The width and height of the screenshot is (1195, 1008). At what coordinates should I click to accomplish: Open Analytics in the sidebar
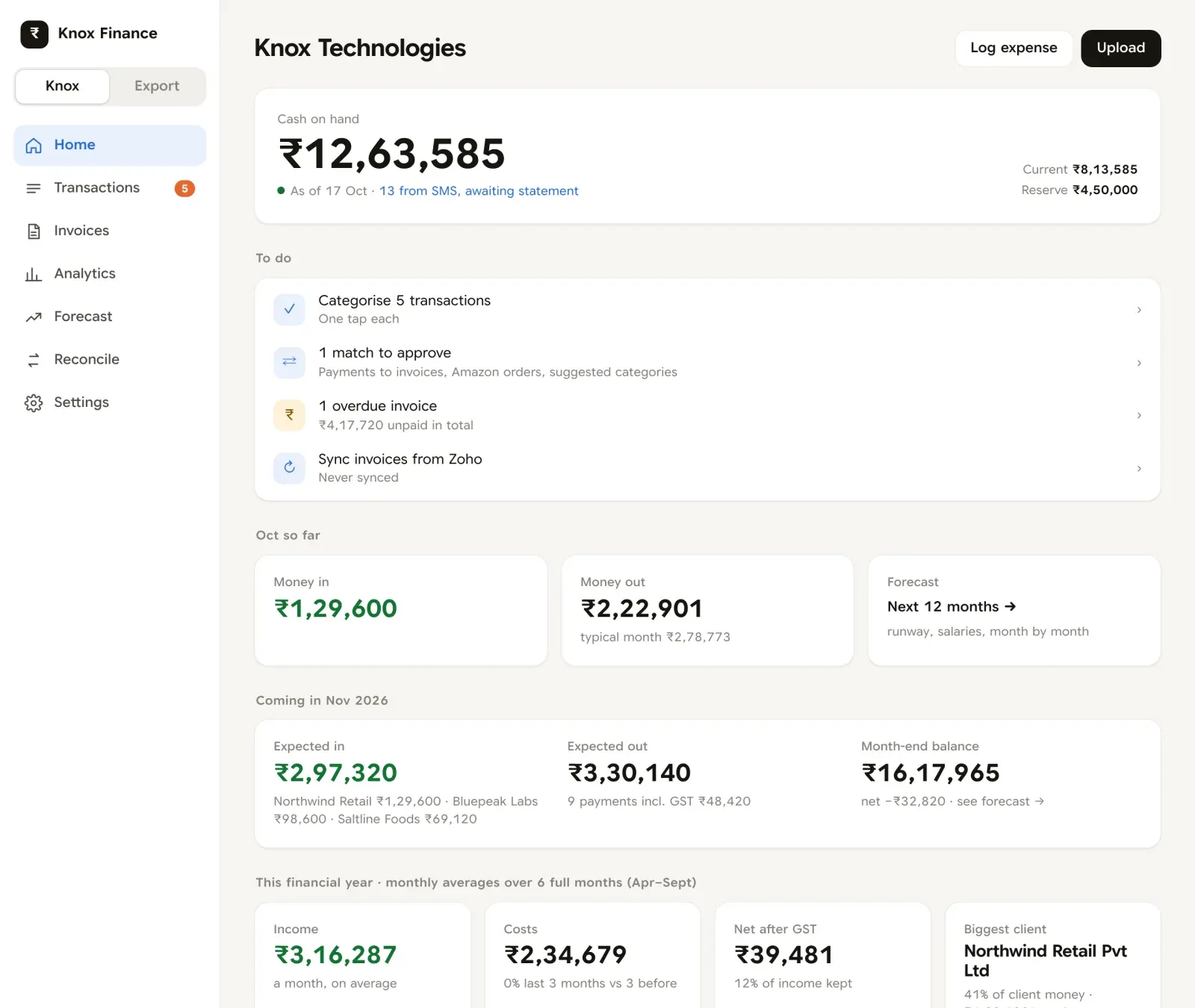pos(110,274)
